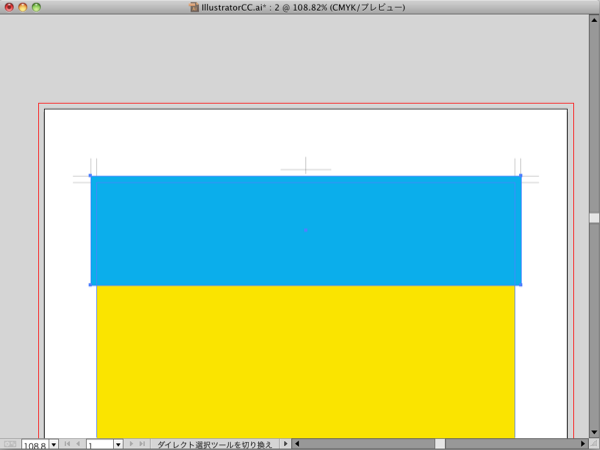Click the blue rectangle's center point
This screenshot has height=450, width=600.
306,230
